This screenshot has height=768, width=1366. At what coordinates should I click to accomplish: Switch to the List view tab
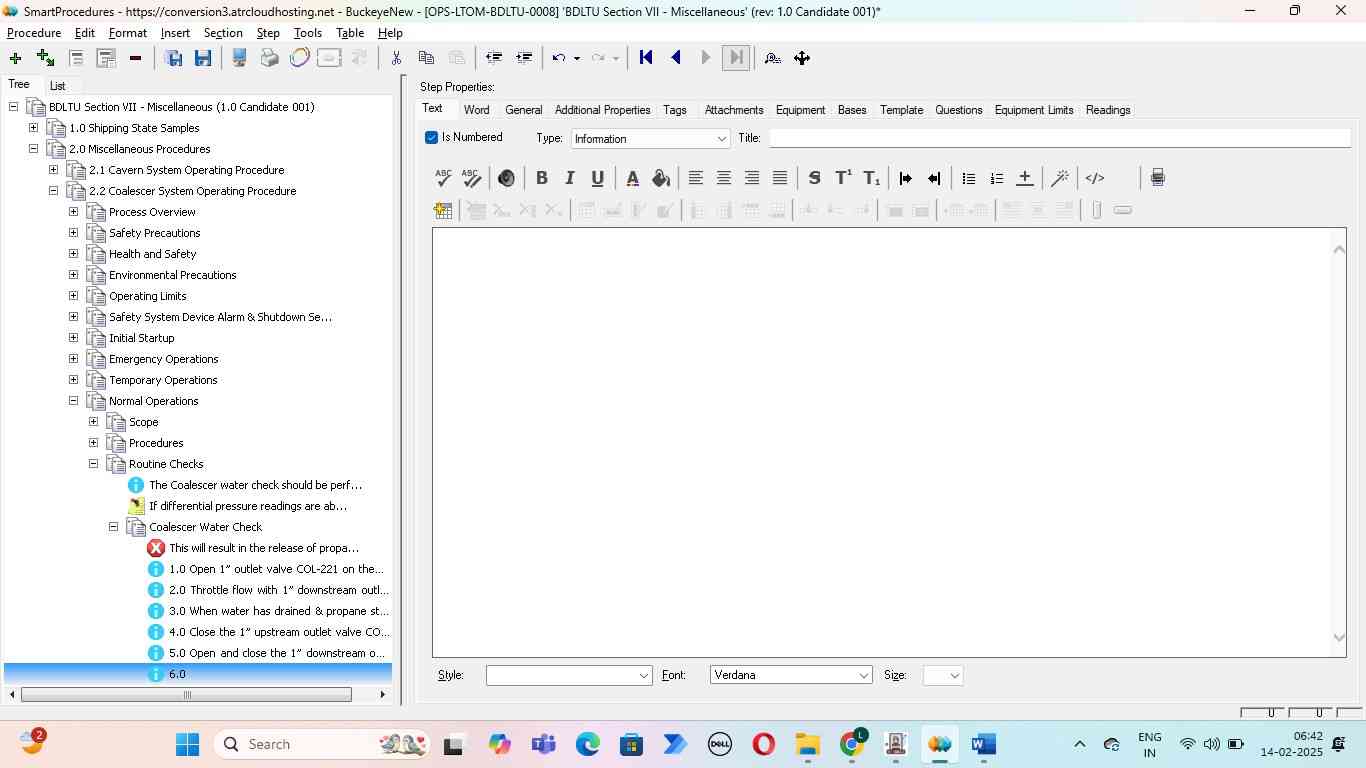pos(58,86)
